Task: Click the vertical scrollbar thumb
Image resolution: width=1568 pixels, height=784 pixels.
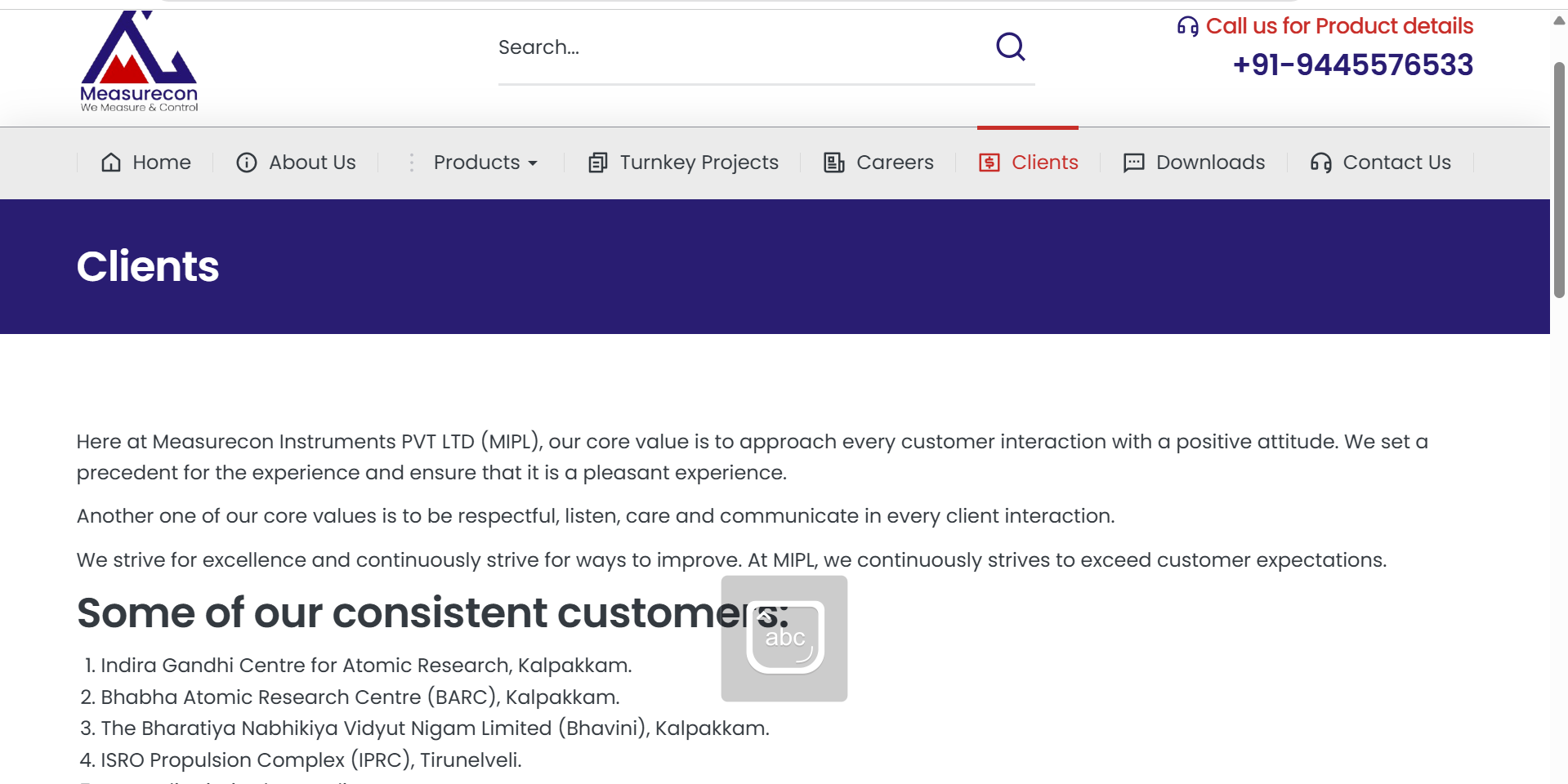Action: [x=1559, y=180]
